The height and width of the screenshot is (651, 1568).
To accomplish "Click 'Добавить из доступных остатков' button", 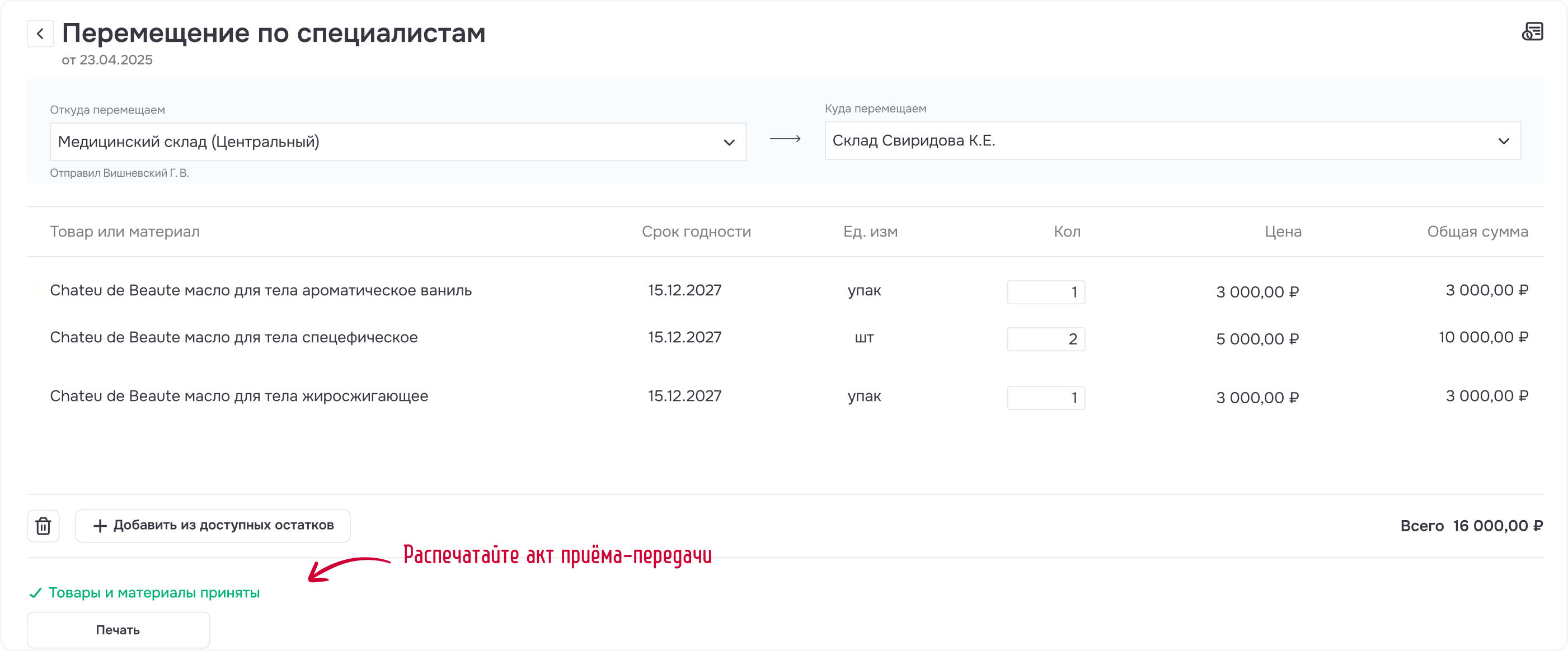I will [x=213, y=526].
